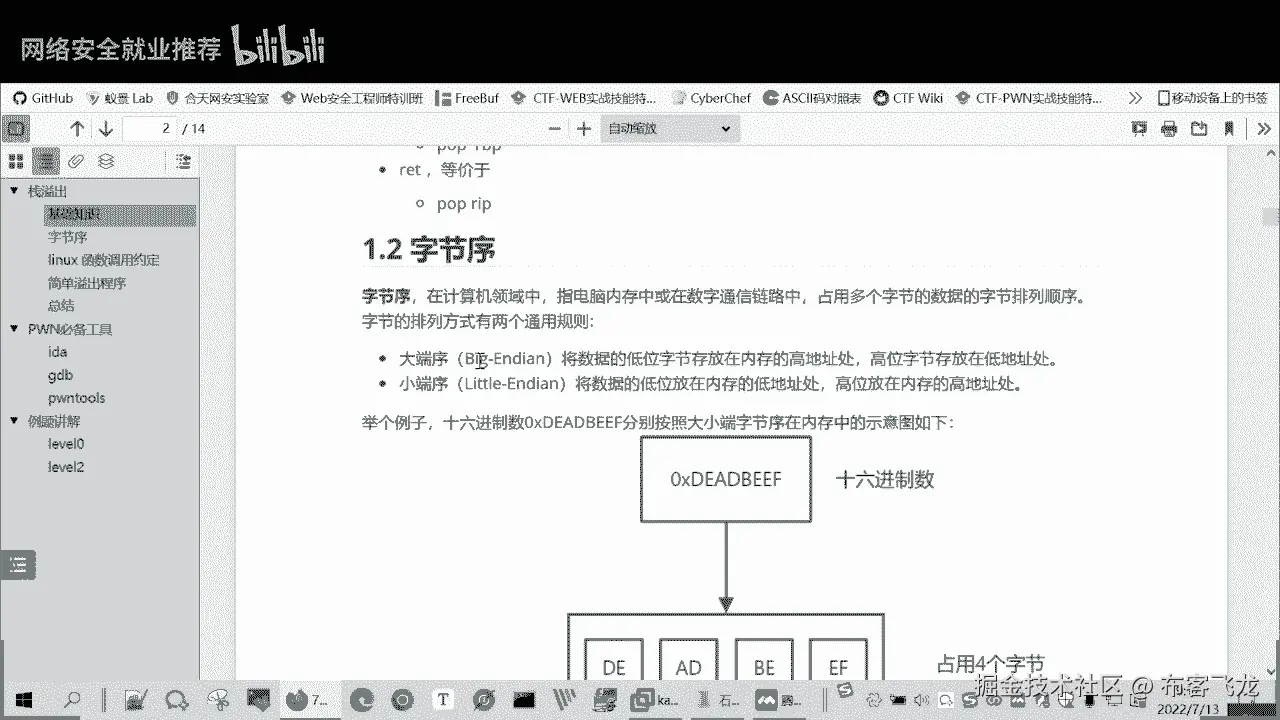Open the 字节序 outline entry
The image size is (1280, 720).
pyautogui.click(x=68, y=237)
